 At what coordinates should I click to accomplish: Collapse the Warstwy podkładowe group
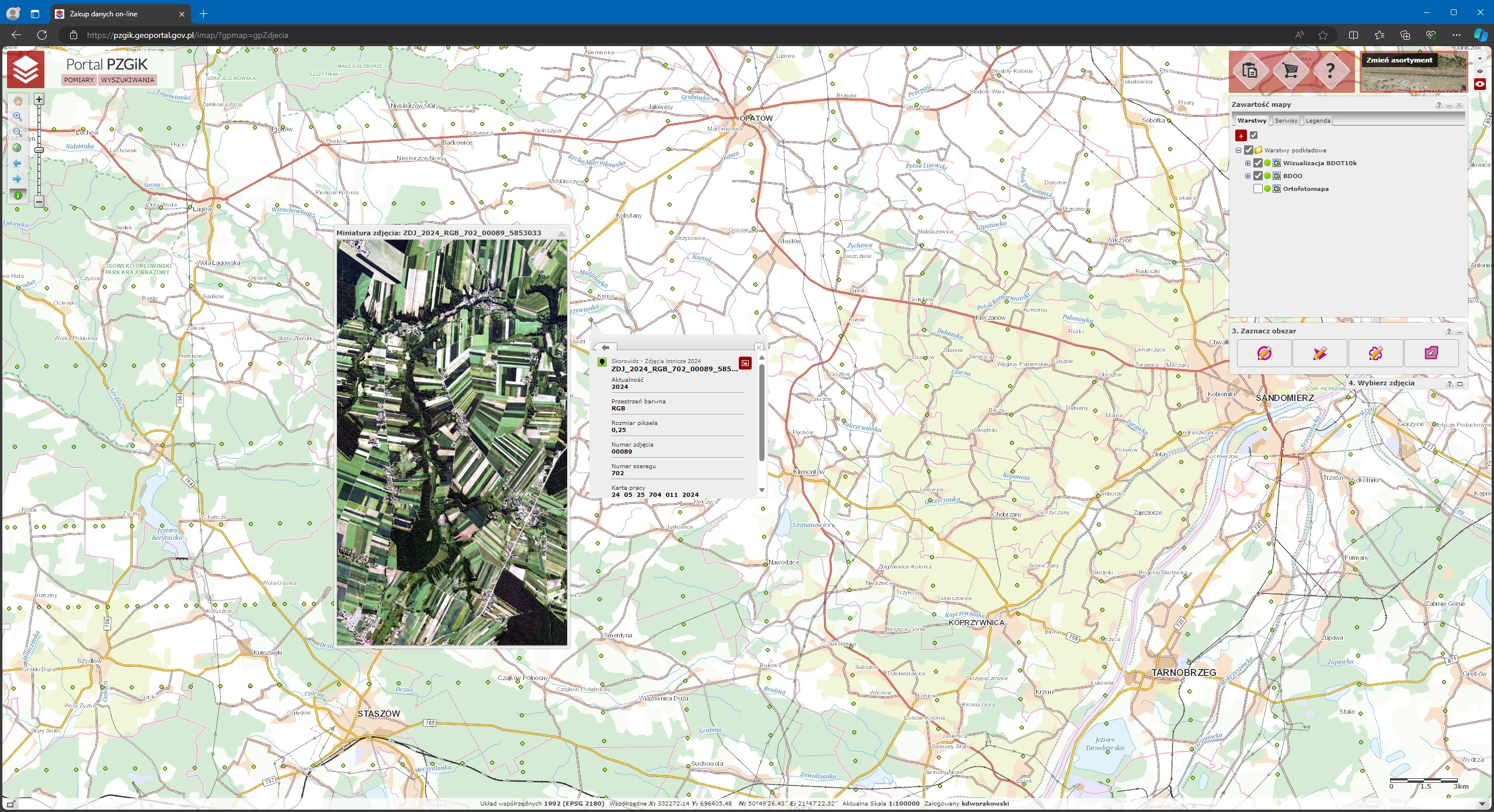pyautogui.click(x=1238, y=150)
